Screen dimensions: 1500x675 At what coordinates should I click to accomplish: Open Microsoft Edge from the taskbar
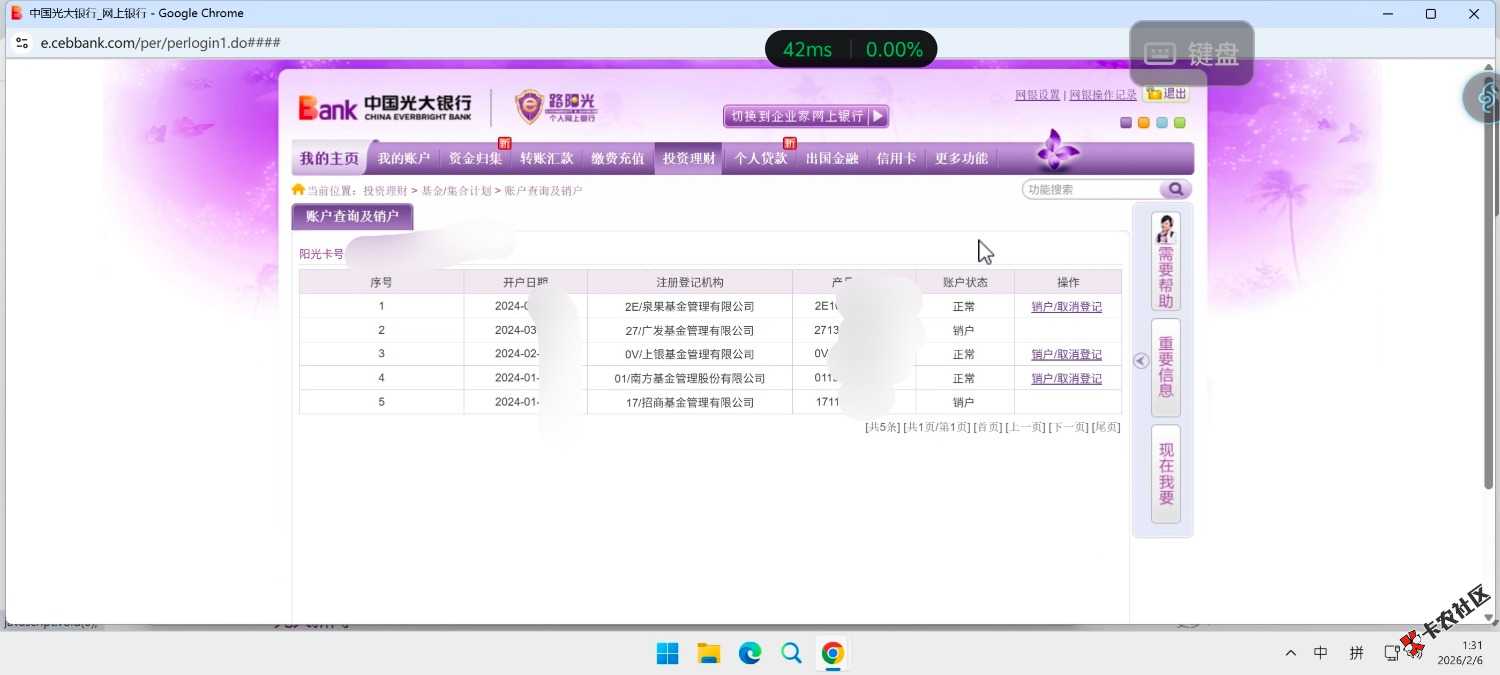pyautogui.click(x=750, y=654)
